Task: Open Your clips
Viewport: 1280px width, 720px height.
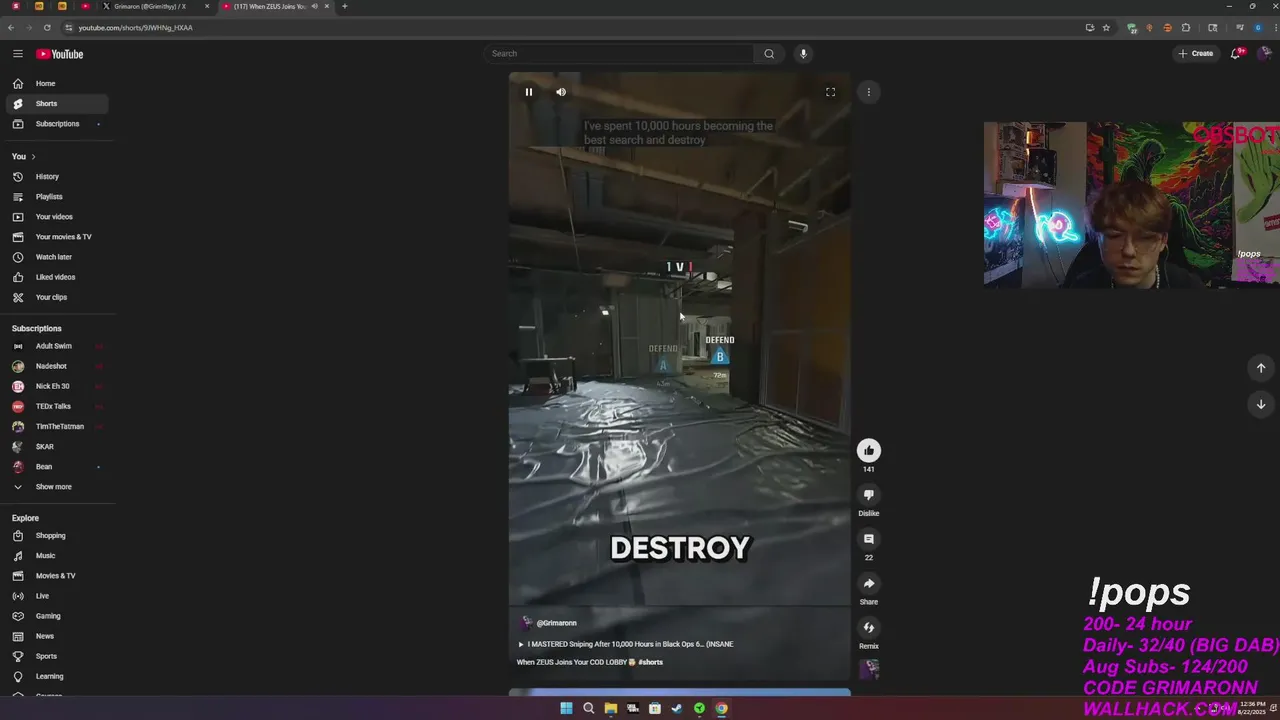Action: [57, 297]
